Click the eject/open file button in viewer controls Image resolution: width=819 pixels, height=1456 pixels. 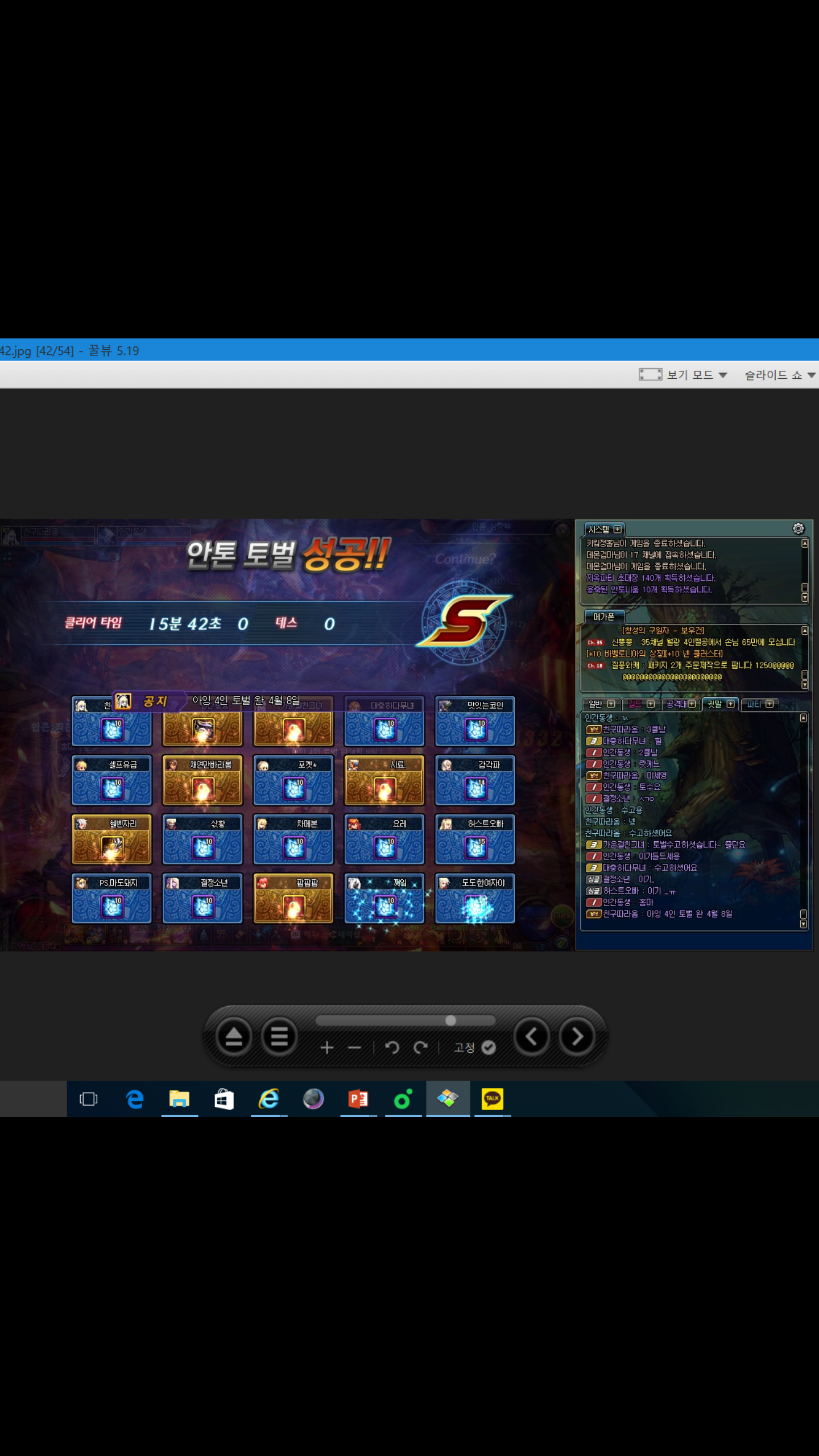tap(234, 1037)
